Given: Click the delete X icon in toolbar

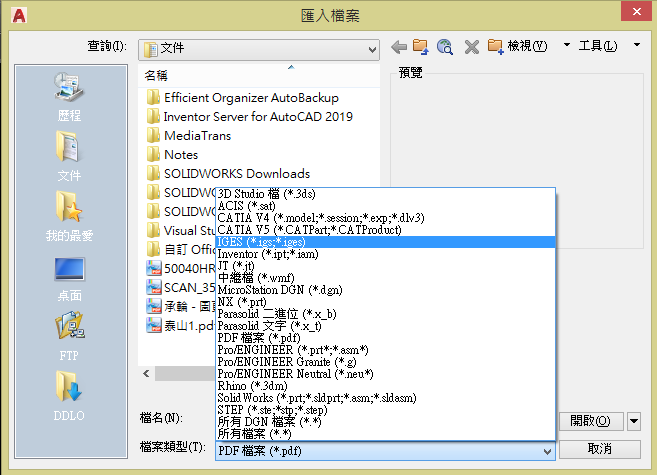Looking at the screenshot, I should 472,47.
